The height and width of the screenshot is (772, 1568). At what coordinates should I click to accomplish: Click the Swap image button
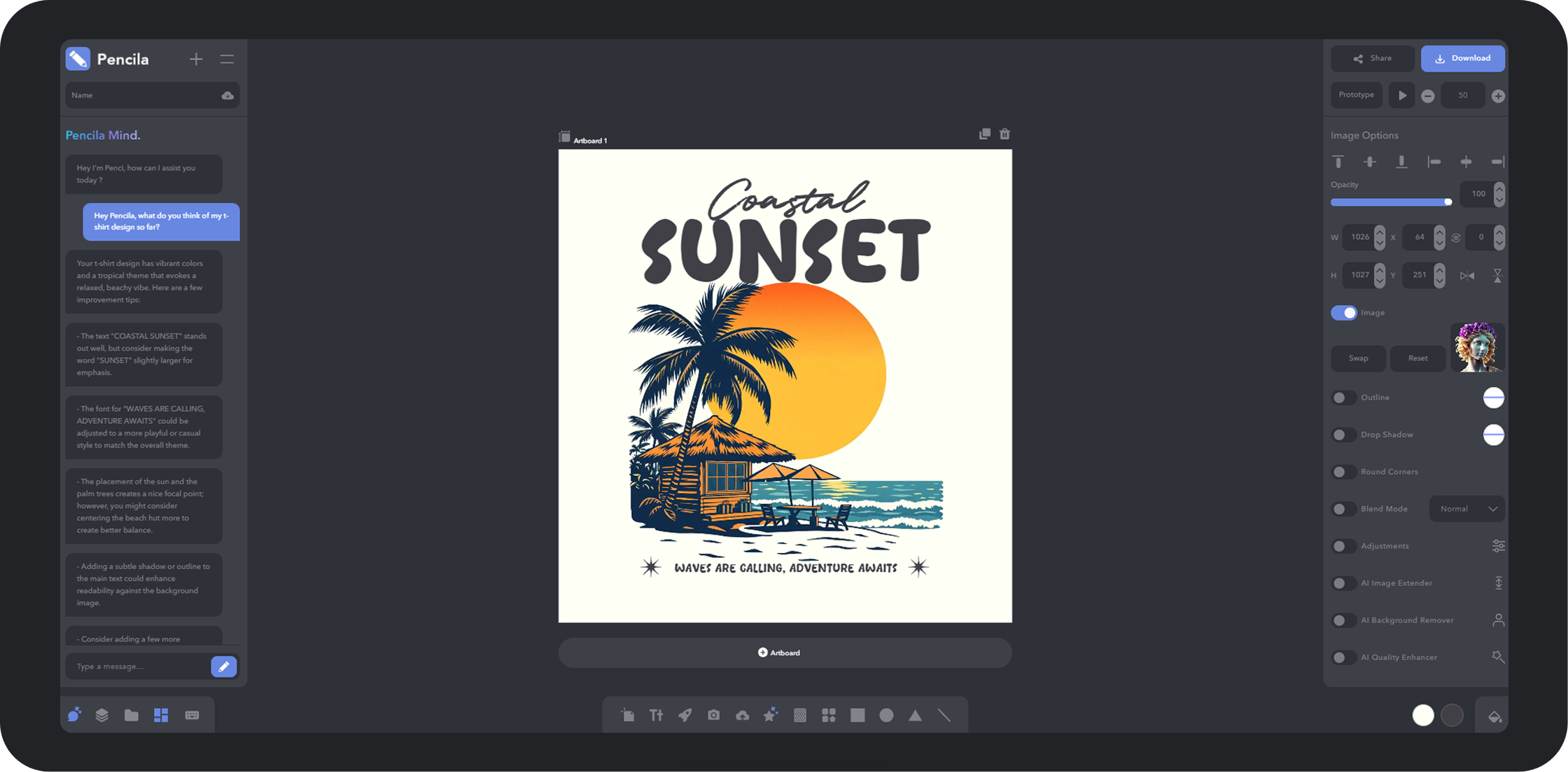click(1358, 358)
